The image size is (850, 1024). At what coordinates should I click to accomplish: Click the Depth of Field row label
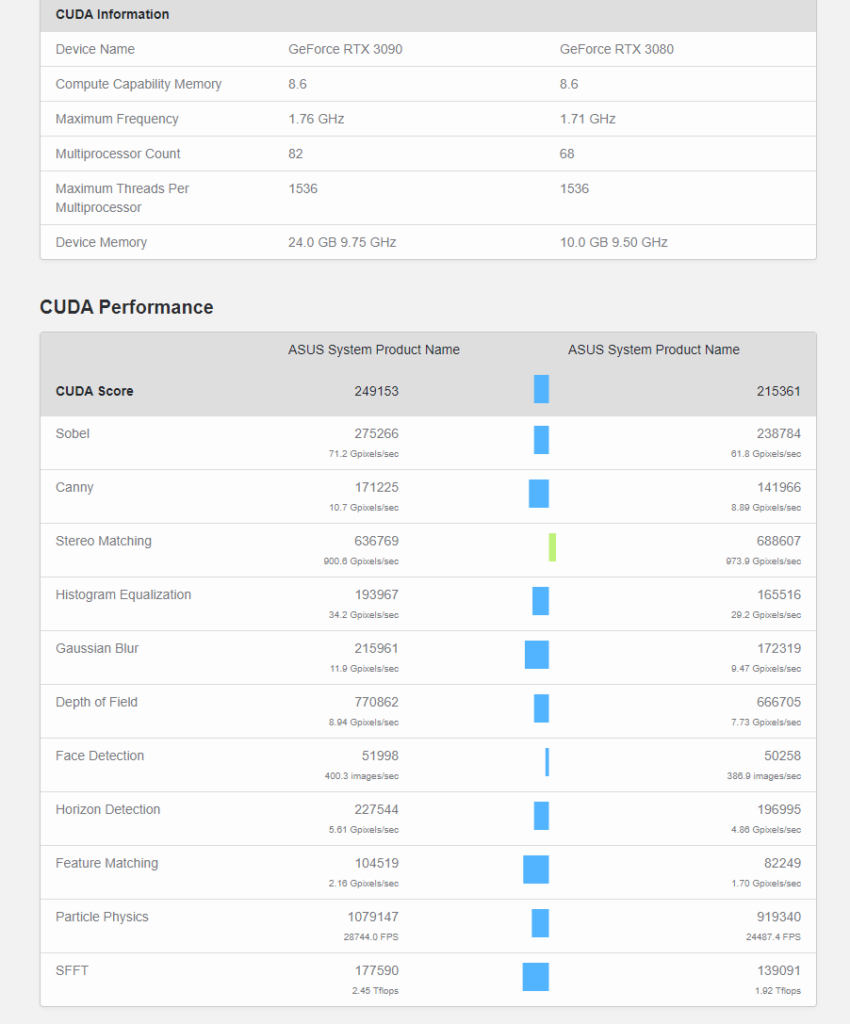96,702
